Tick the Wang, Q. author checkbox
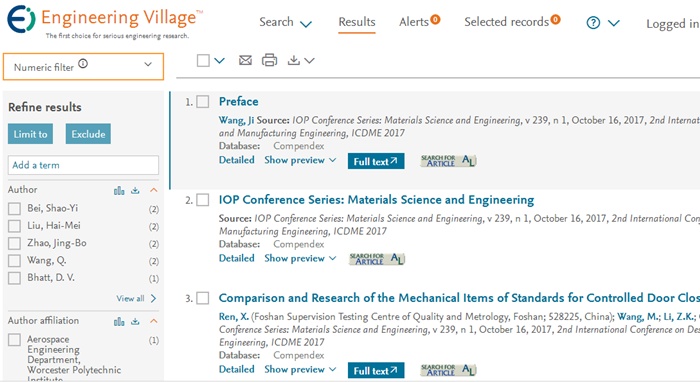Viewport: 700px width, 382px height. [x=14, y=261]
